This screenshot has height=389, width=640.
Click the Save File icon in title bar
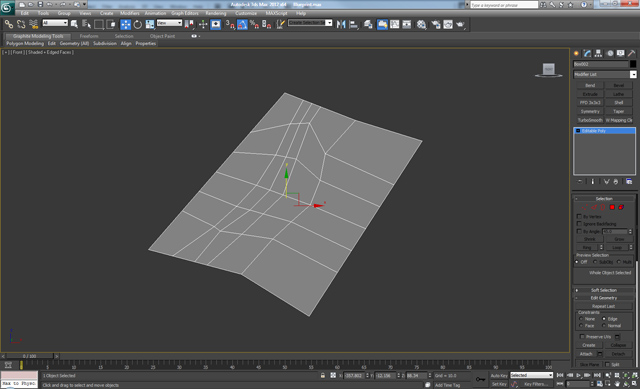tap(40, 4)
